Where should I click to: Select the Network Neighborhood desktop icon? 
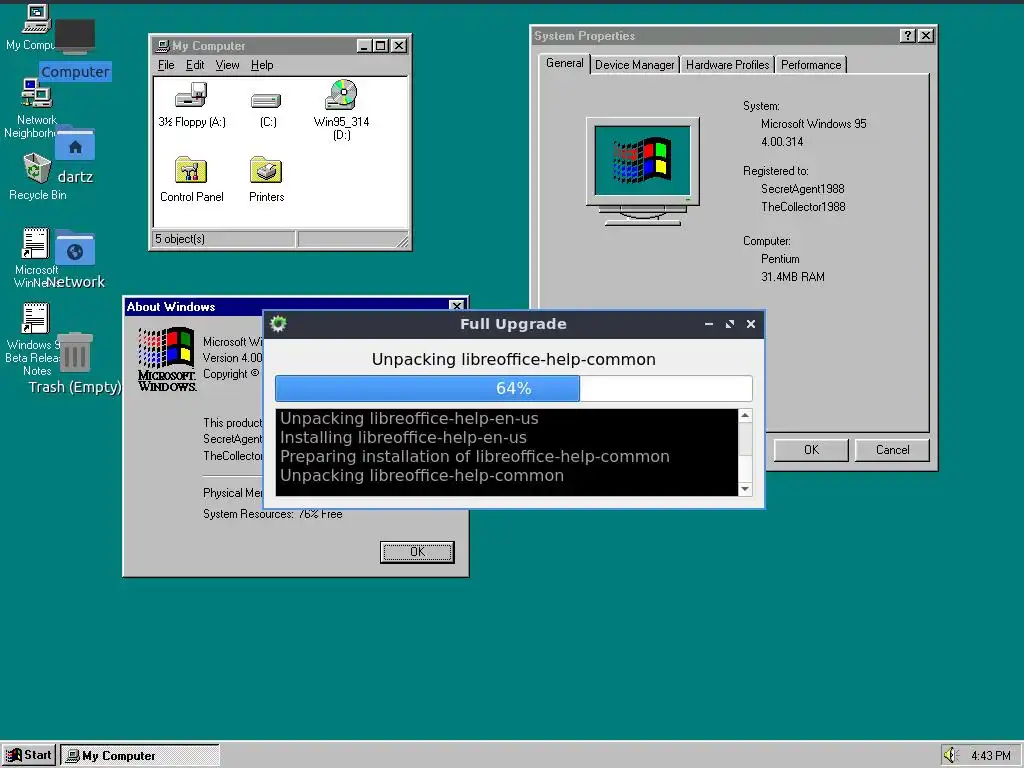[x=36, y=93]
